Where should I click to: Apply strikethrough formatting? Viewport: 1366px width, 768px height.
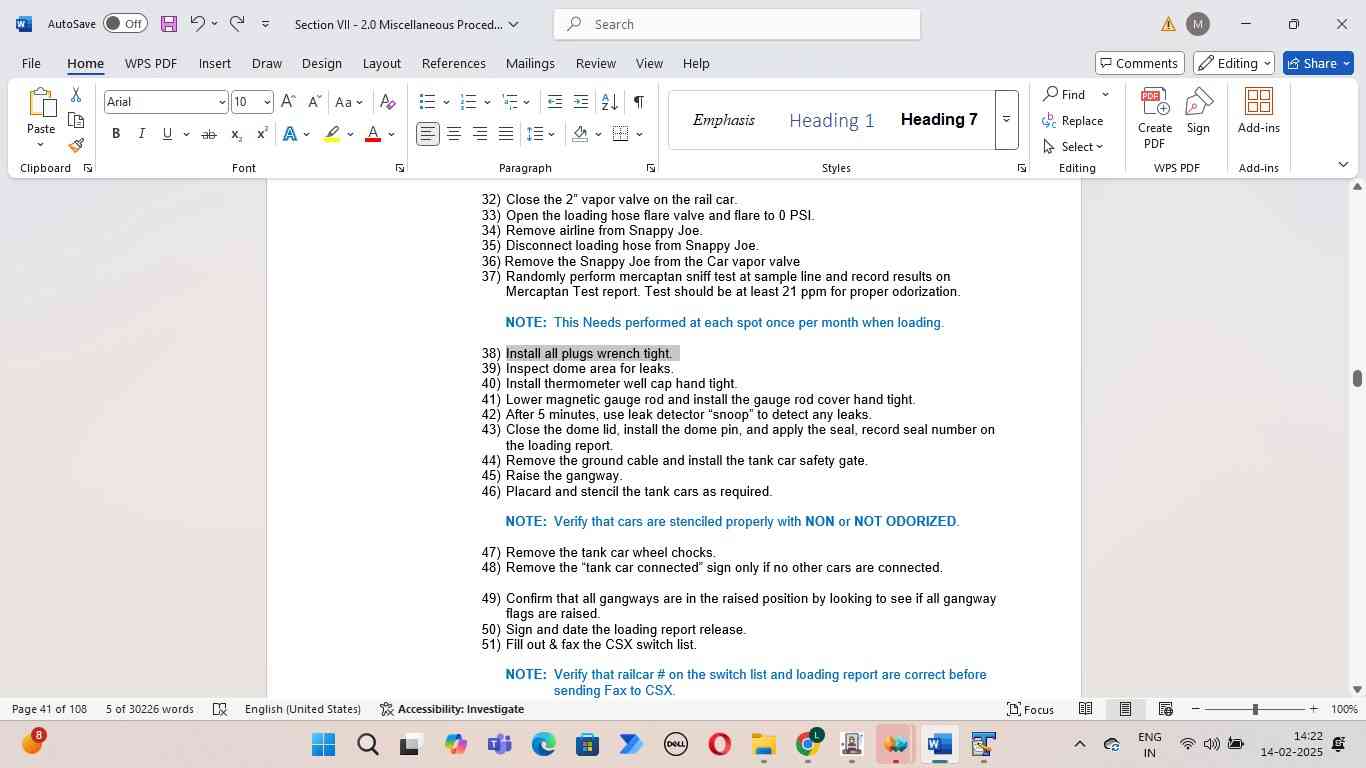pos(208,134)
